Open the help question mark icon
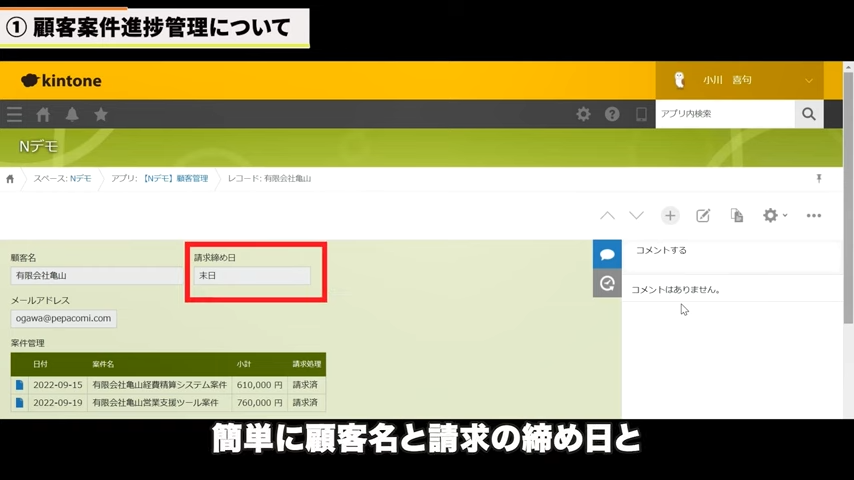 pyautogui.click(x=612, y=114)
